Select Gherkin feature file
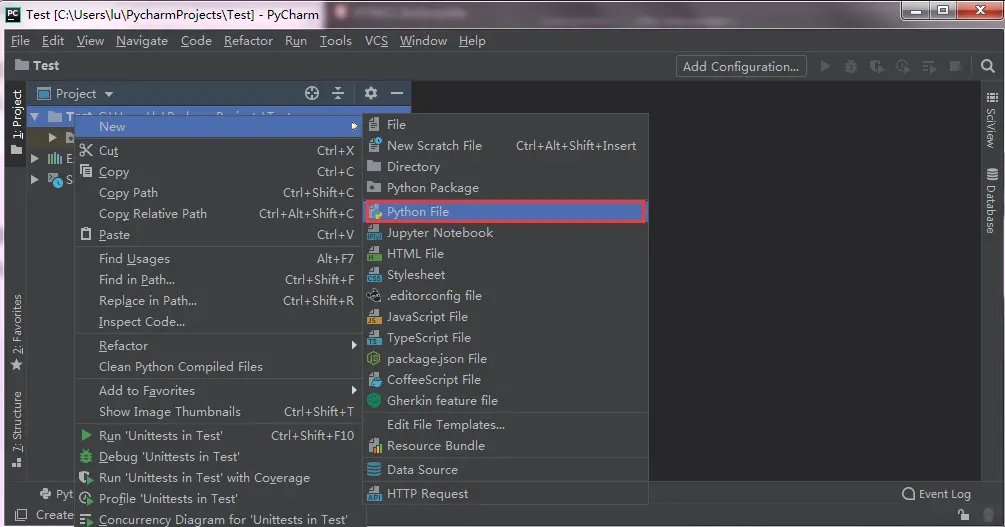Screen dimensions: 1005x527 pos(506,401)
